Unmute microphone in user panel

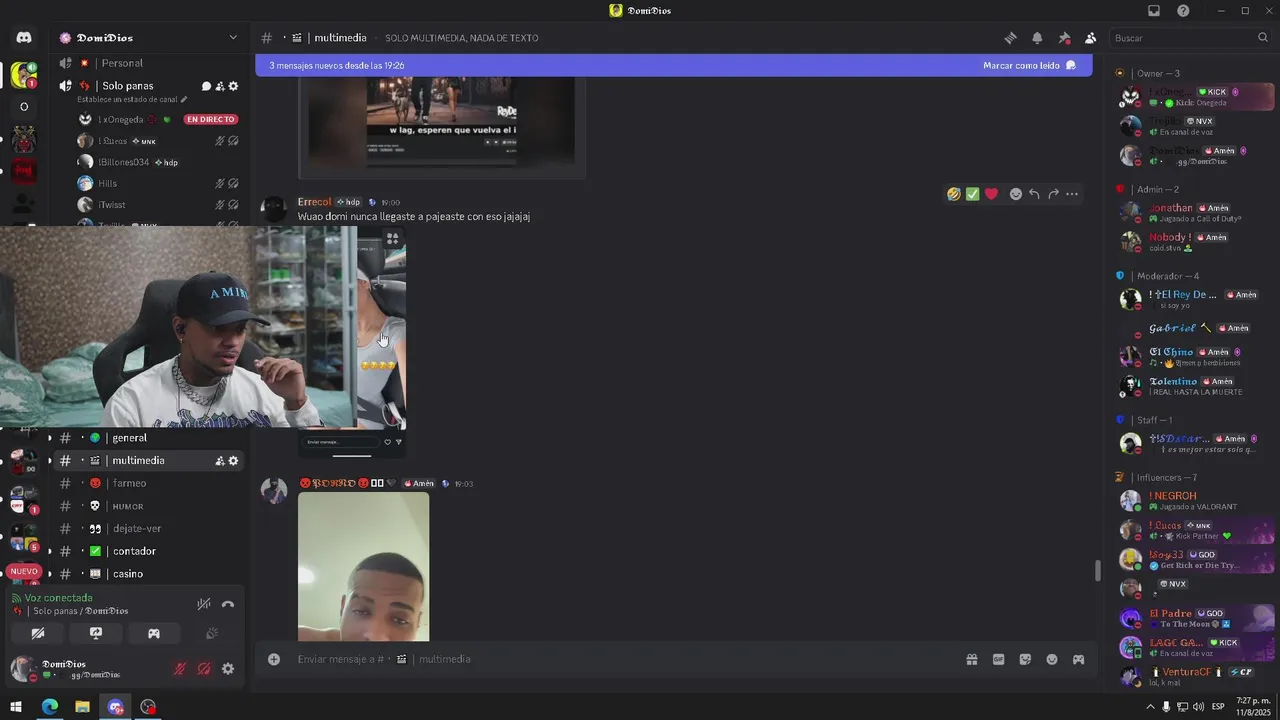[x=181, y=669]
